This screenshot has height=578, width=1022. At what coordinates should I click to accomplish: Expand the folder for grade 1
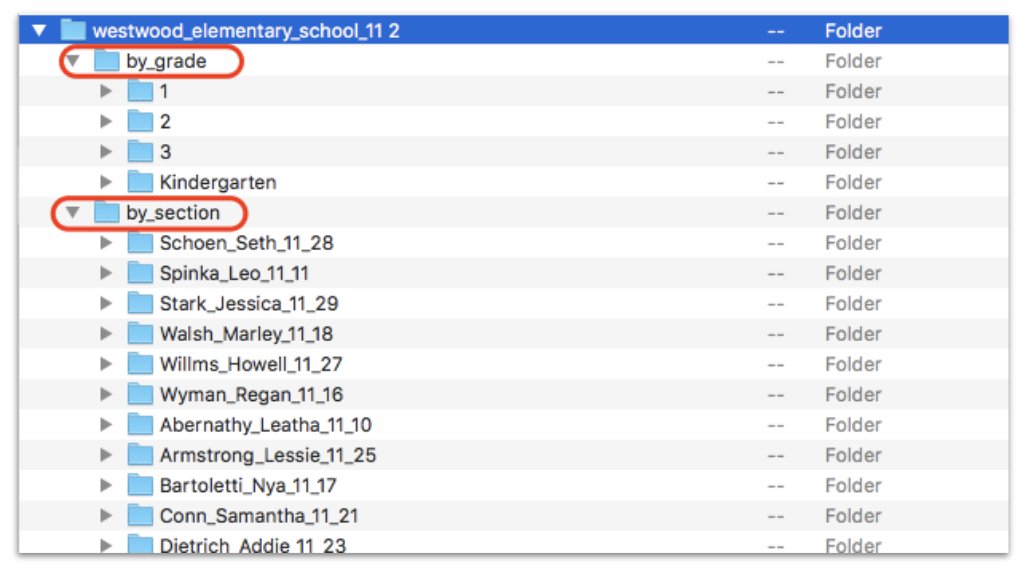[x=107, y=91]
